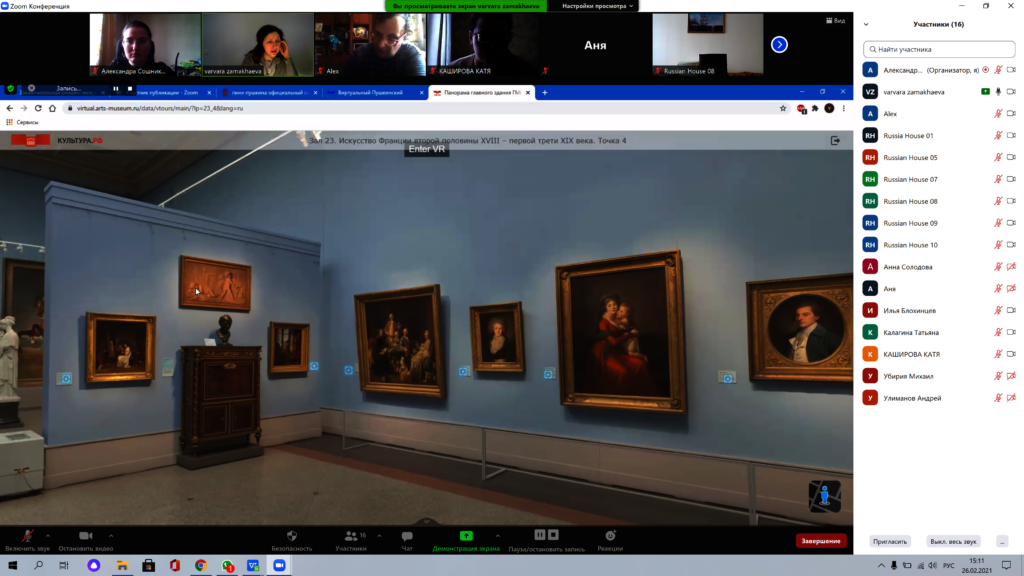
Task: Open File Explorer from the taskbar
Action: [122, 566]
